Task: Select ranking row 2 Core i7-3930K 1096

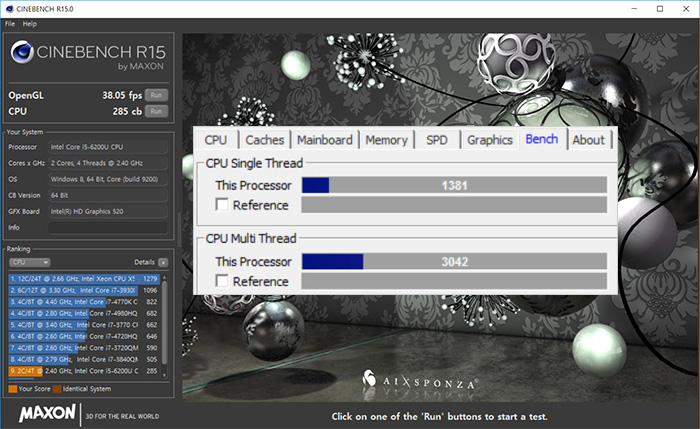Action: pos(84,290)
